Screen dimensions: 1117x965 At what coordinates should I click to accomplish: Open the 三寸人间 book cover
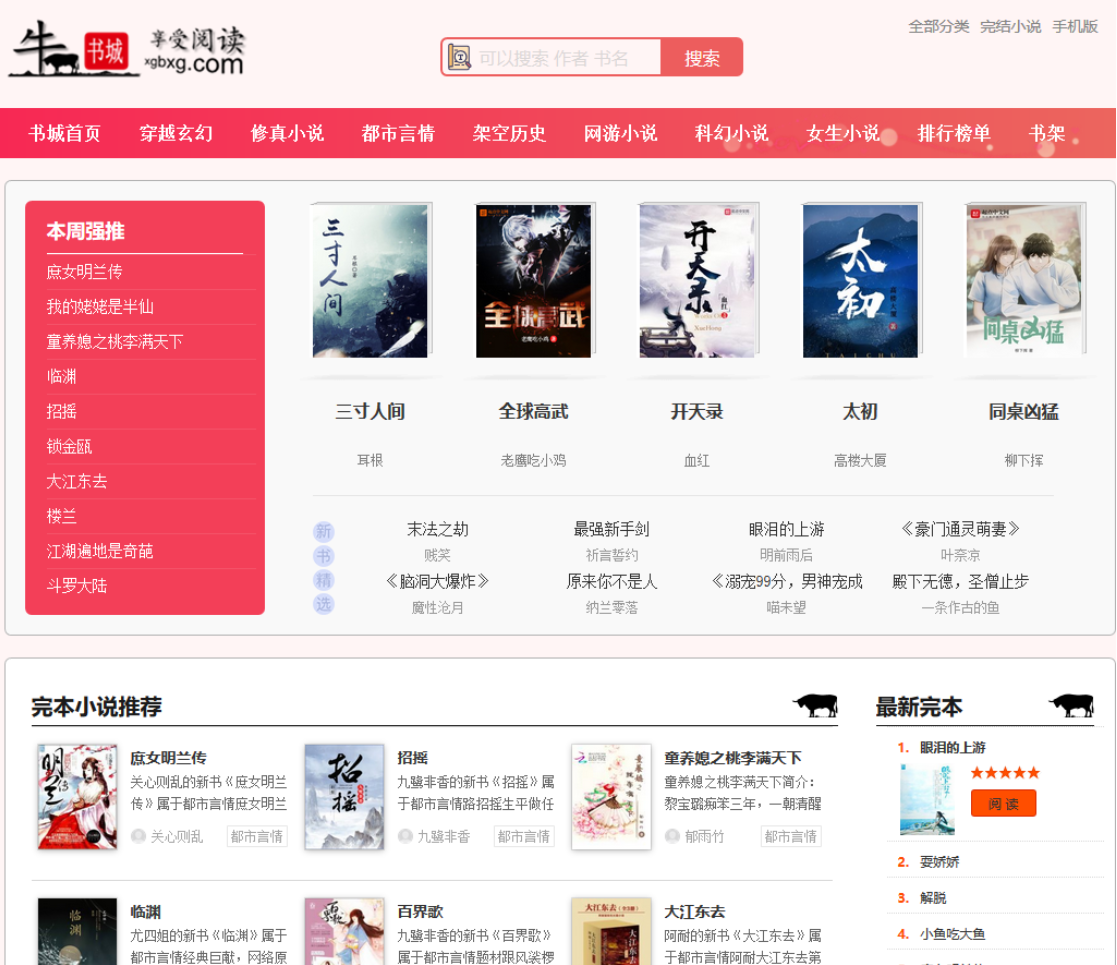[371, 281]
